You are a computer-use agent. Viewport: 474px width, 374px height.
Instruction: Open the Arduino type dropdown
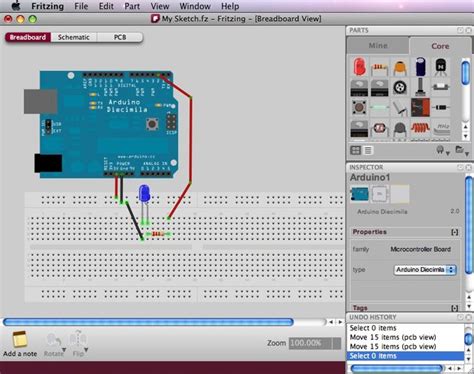click(x=425, y=269)
